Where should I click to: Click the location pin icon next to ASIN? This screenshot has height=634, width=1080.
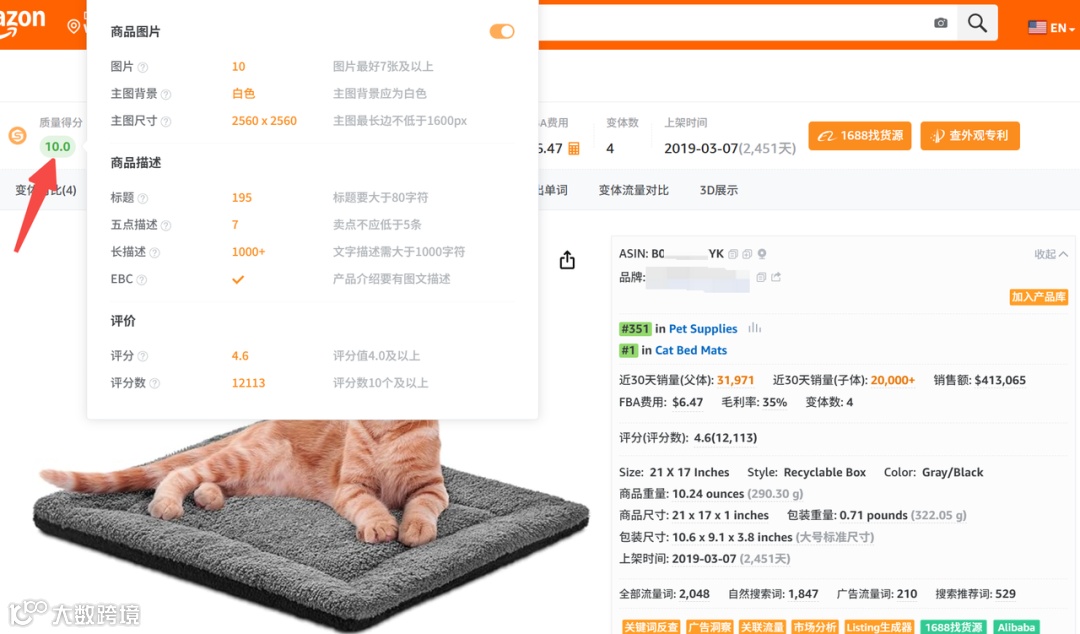tap(762, 254)
